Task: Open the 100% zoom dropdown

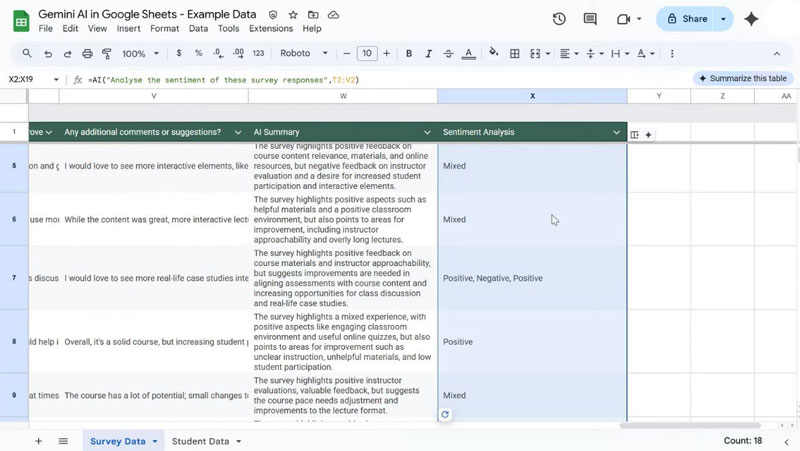Action: coord(139,53)
